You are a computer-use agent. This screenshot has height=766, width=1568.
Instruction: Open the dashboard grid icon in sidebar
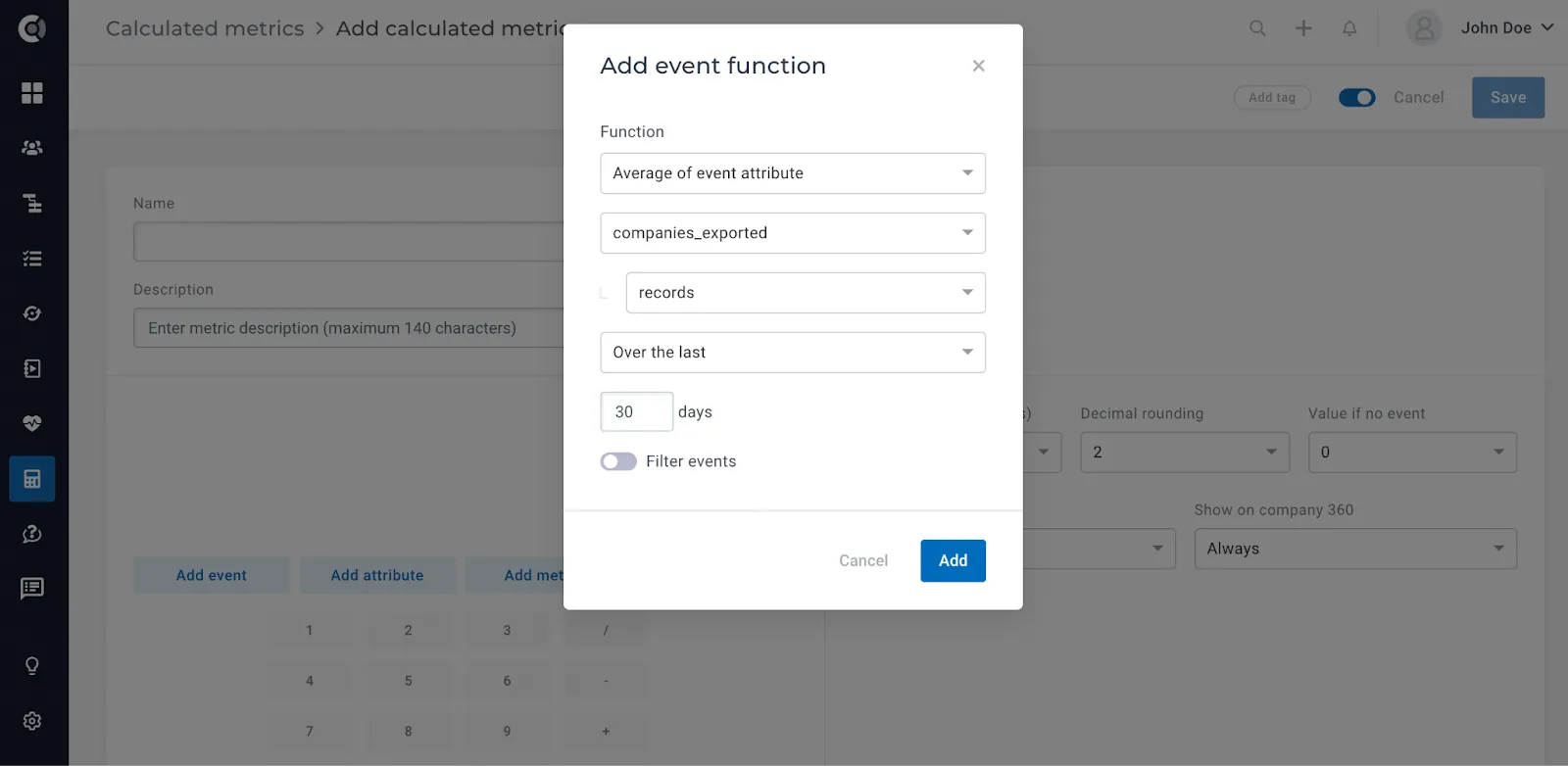(32, 93)
